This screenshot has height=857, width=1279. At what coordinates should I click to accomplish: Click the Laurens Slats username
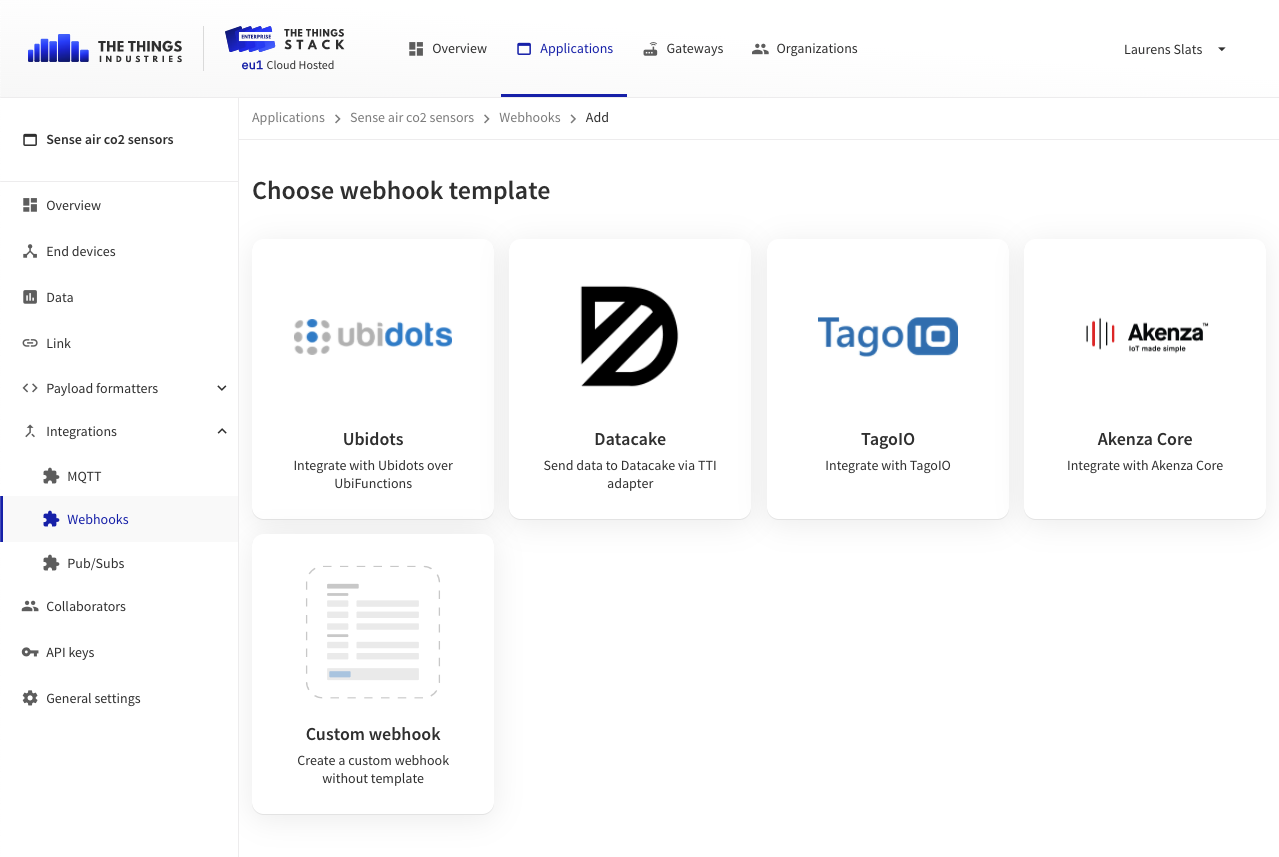(x=1163, y=49)
